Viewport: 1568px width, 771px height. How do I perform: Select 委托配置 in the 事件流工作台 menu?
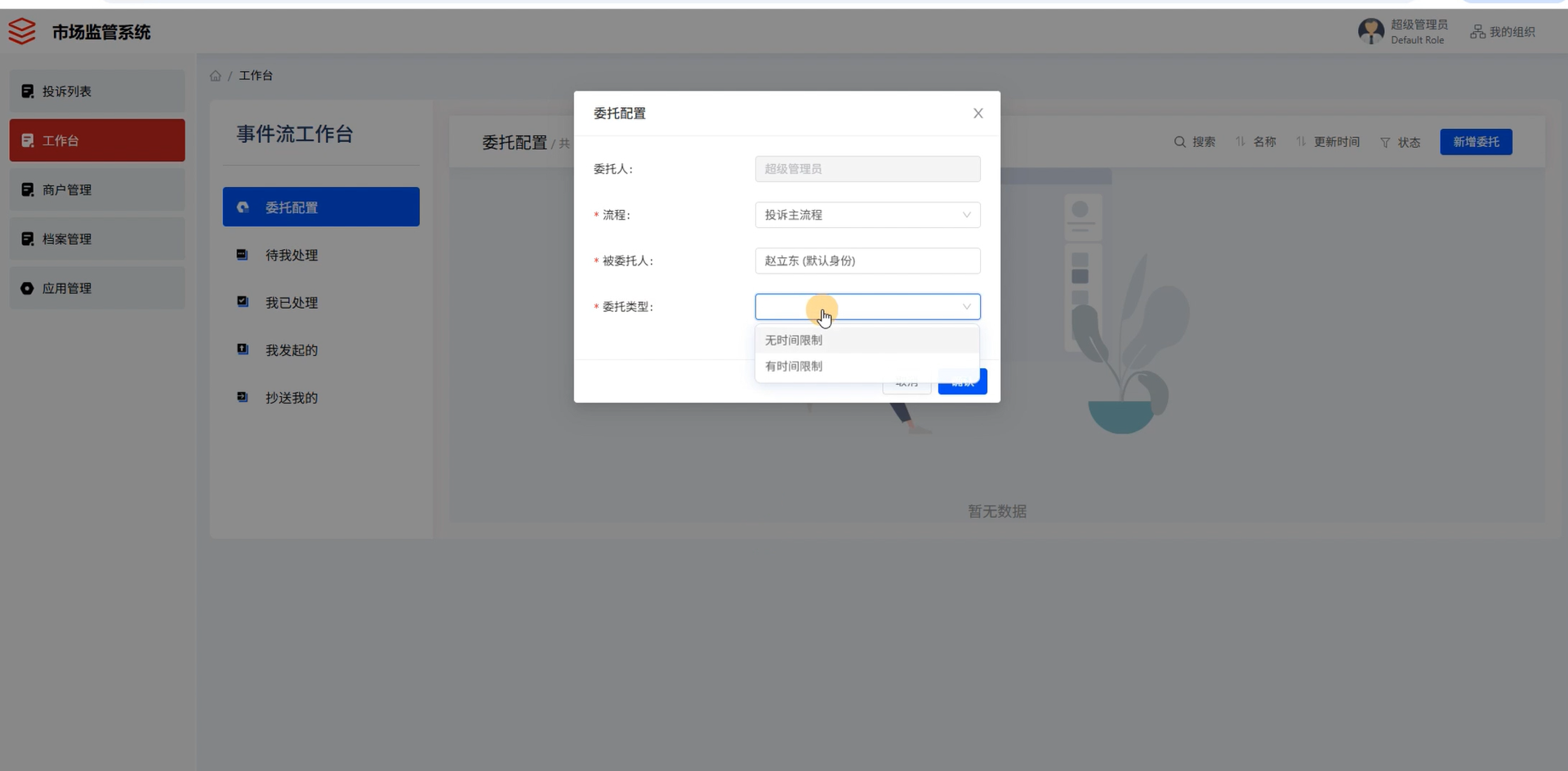[321, 207]
